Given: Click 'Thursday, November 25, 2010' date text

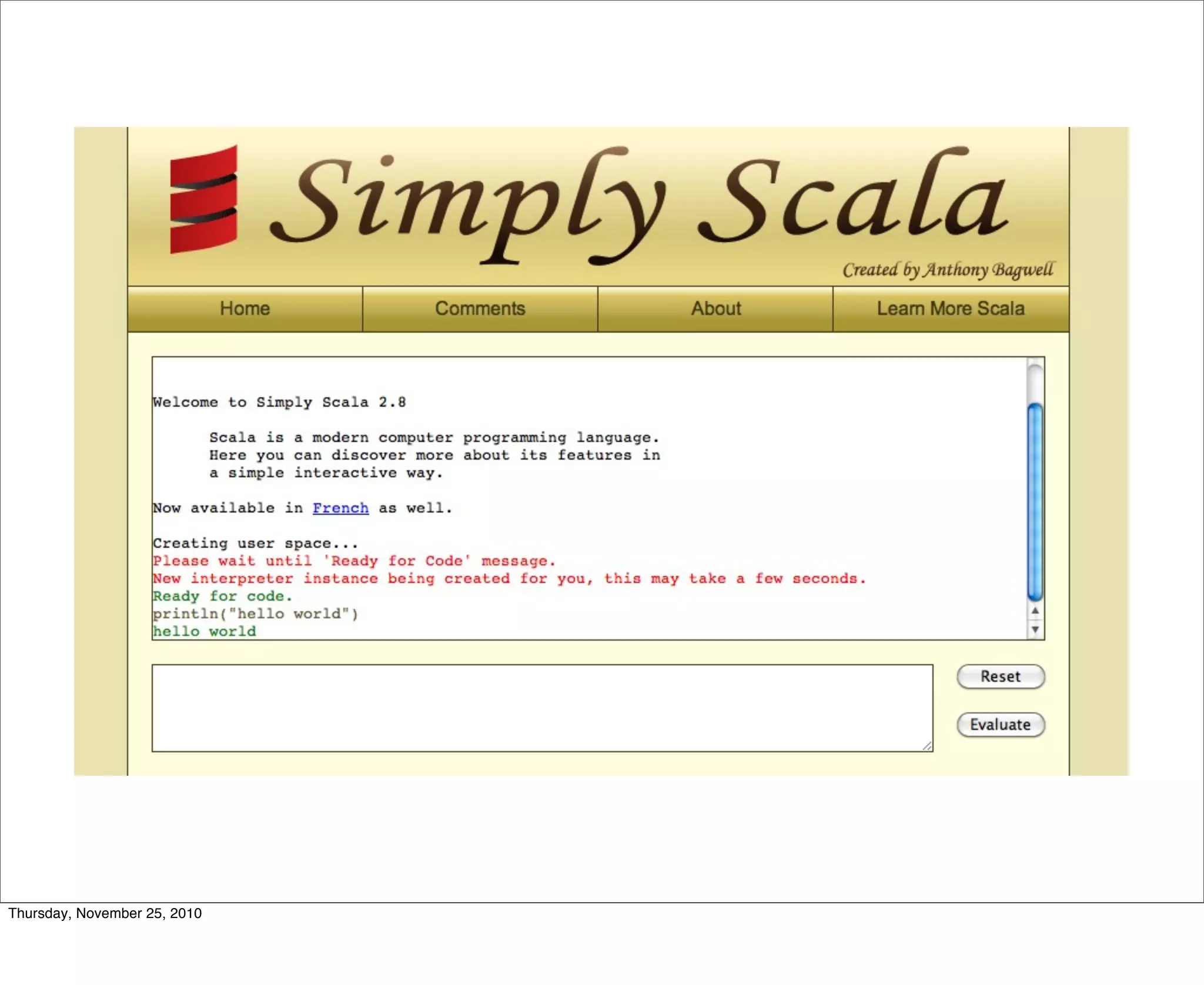Looking at the screenshot, I should [105, 913].
